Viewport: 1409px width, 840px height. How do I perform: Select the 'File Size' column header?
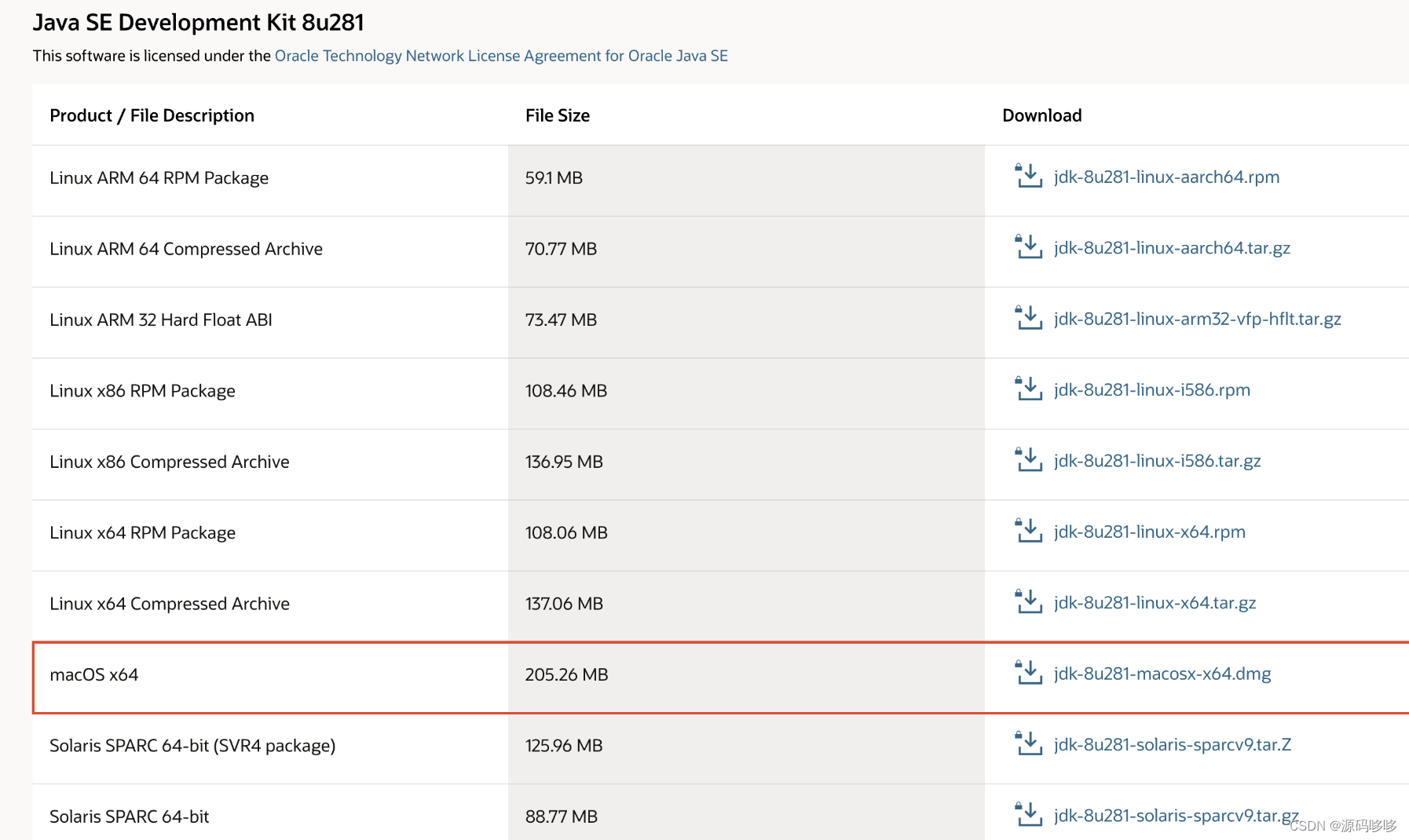pyautogui.click(x=557, y=115)
